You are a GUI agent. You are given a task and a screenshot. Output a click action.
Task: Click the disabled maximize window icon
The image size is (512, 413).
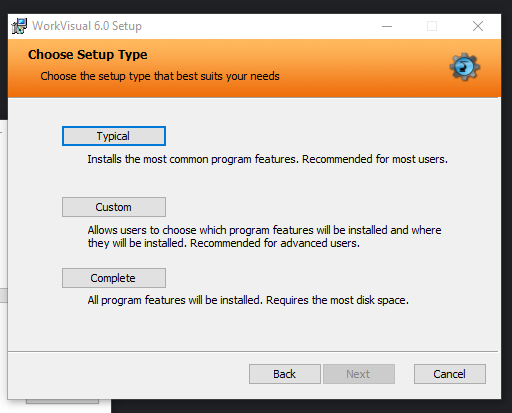click(432, 26)
